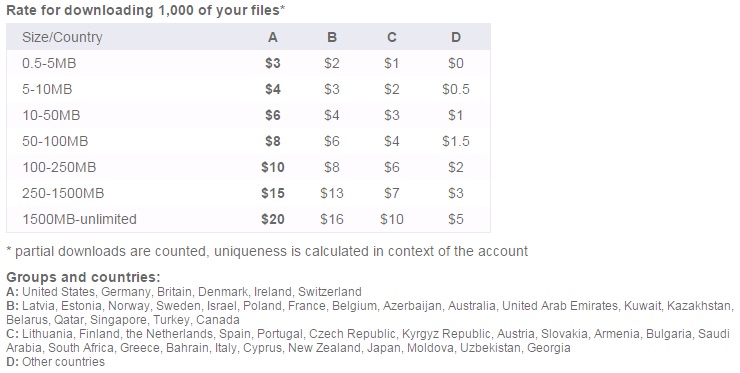Click the $16 rate in column B
This screenshot has height=373, width=740.
coord(332,219)
